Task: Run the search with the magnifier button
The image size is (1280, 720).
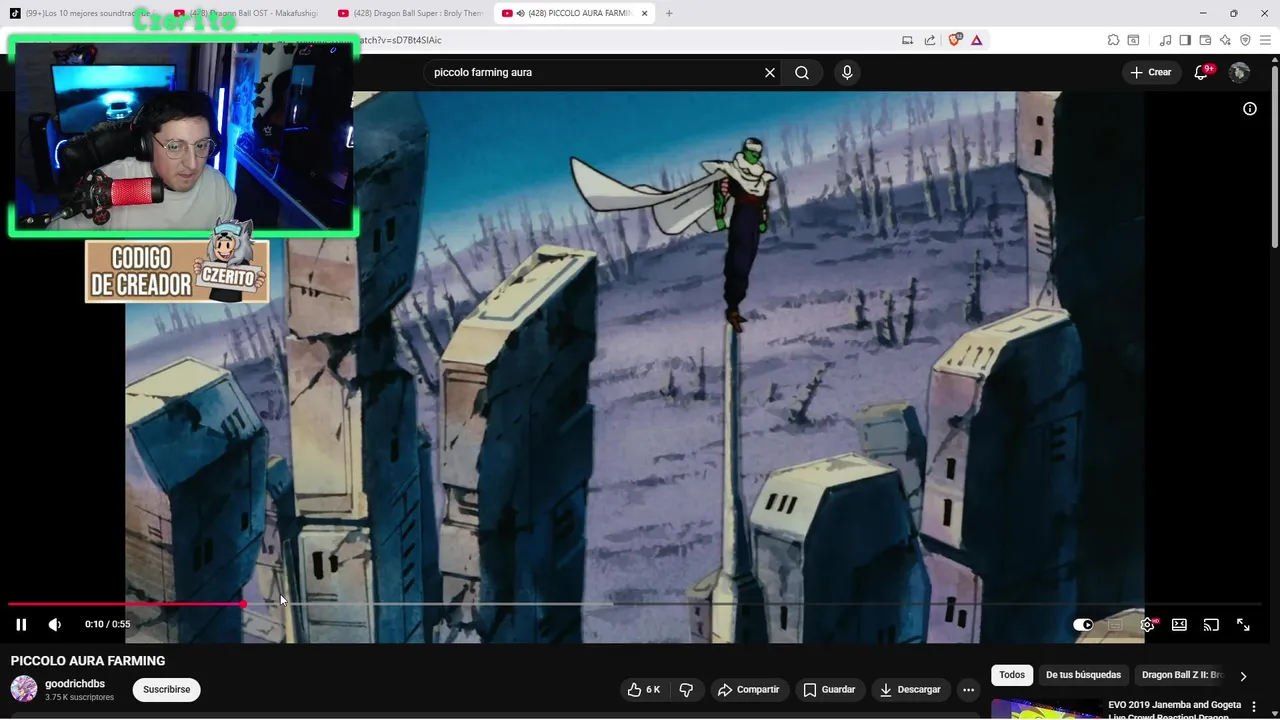Action: [802, 72]
